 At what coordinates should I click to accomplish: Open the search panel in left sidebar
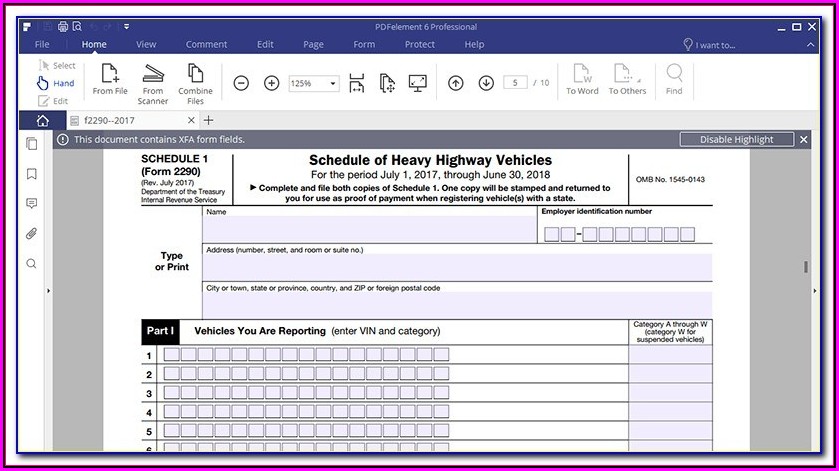(x=31, y=264)
